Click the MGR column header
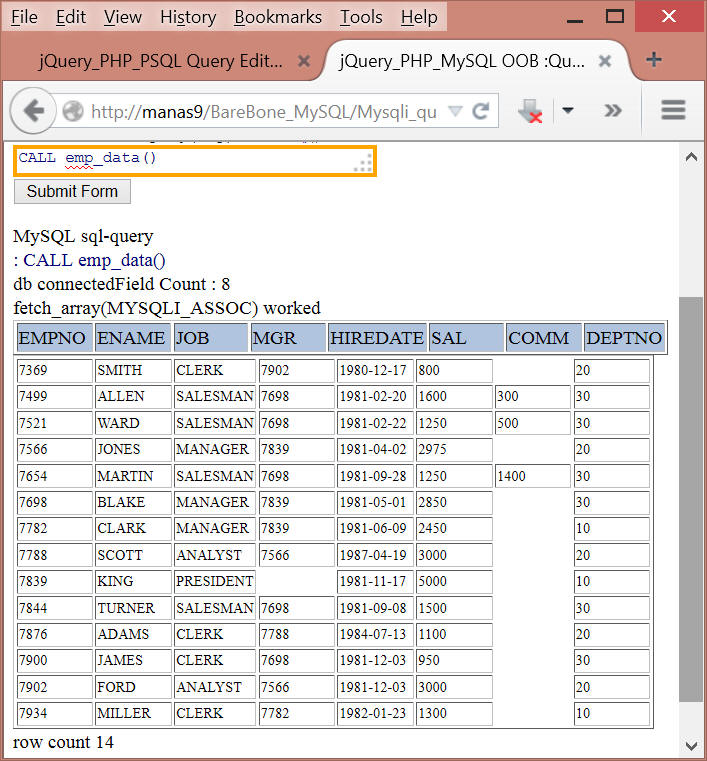Viewport: 707px width, 761px height. 288,337
